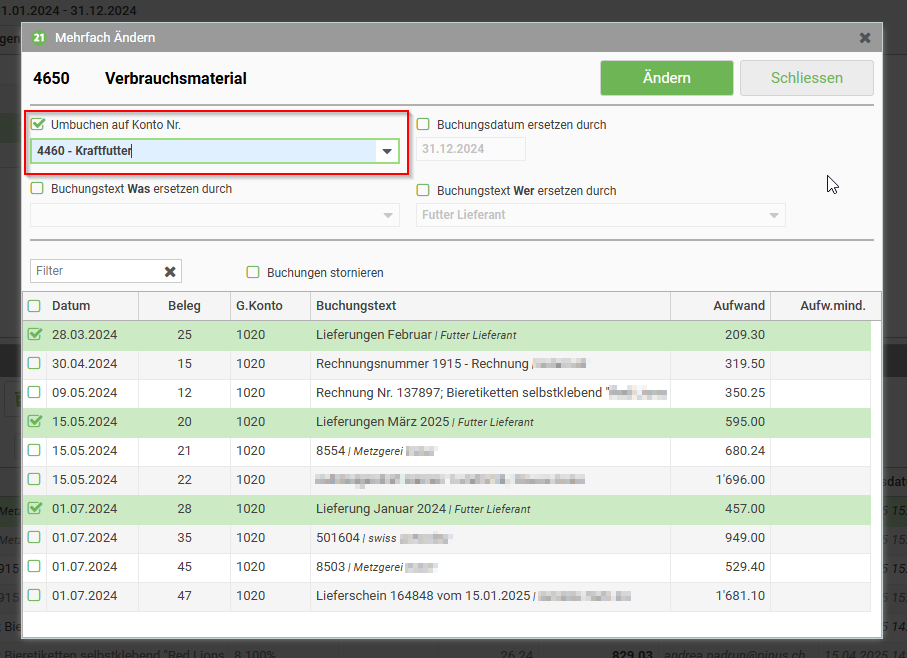Screen dimensions: 907x658
Task: Click into the Filter input field
Action: pos(94,271)
